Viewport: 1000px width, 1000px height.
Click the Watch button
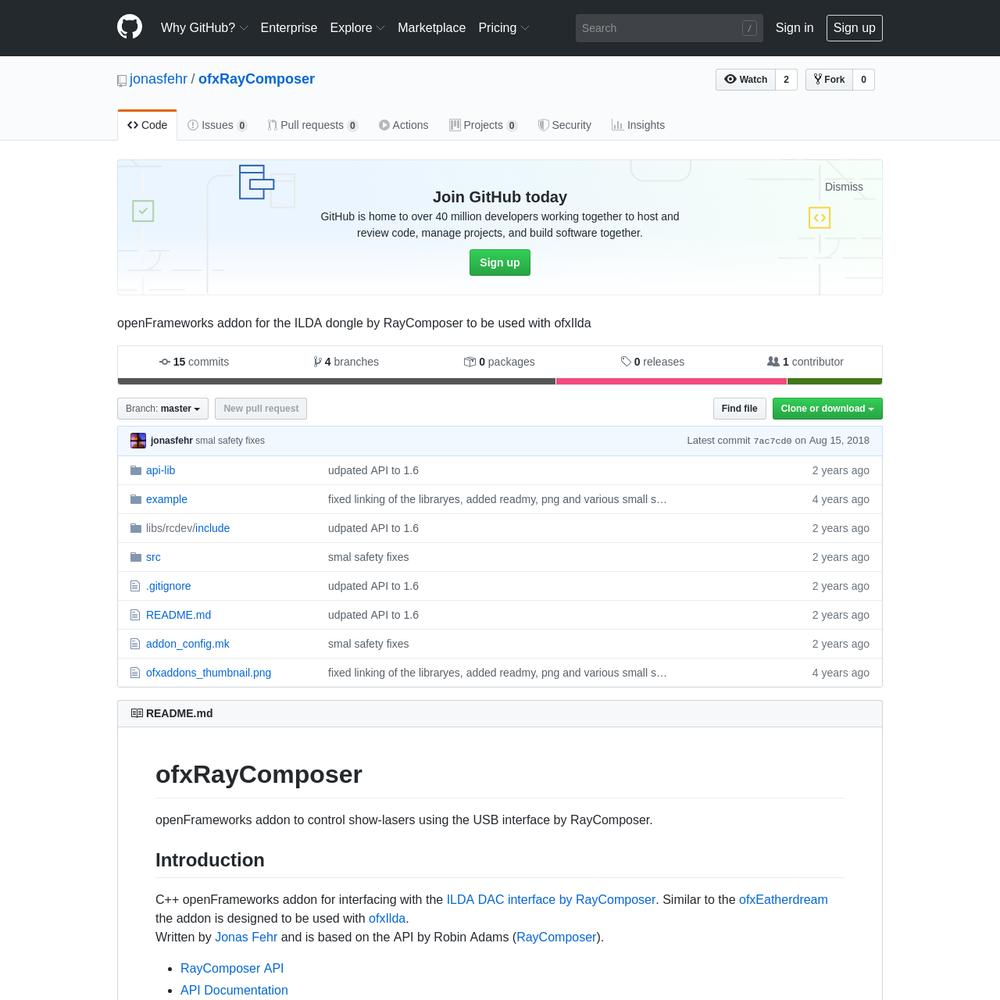[x=746, y=80]
